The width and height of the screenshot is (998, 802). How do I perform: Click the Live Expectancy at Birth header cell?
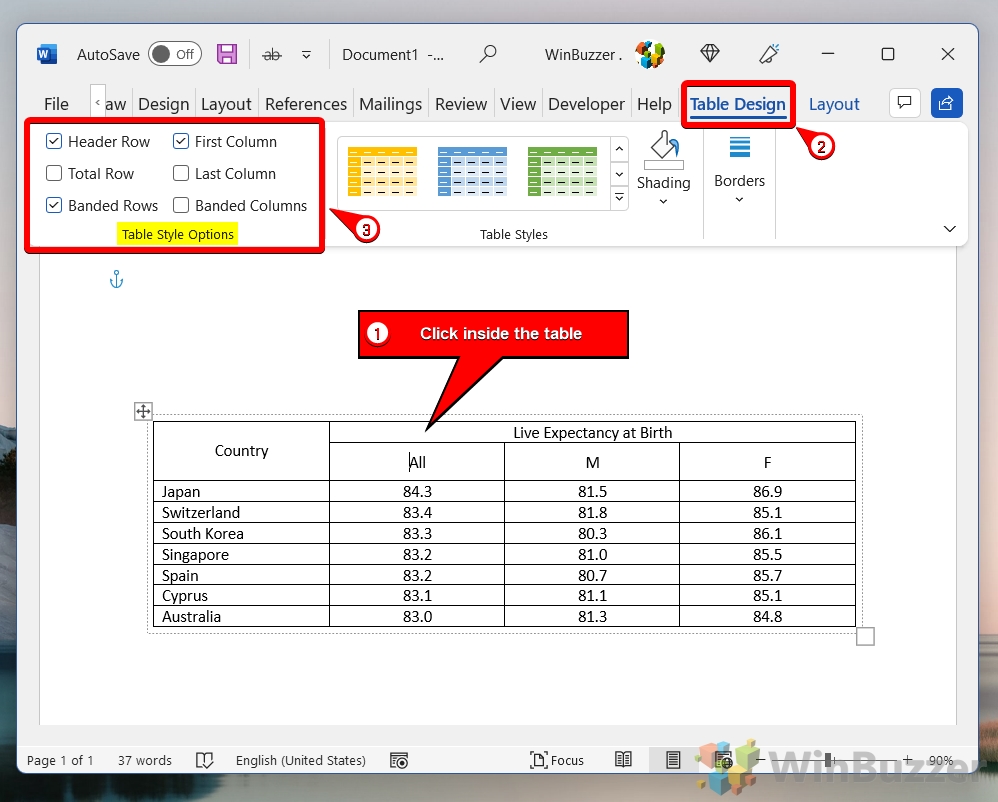tap(593, 432)
